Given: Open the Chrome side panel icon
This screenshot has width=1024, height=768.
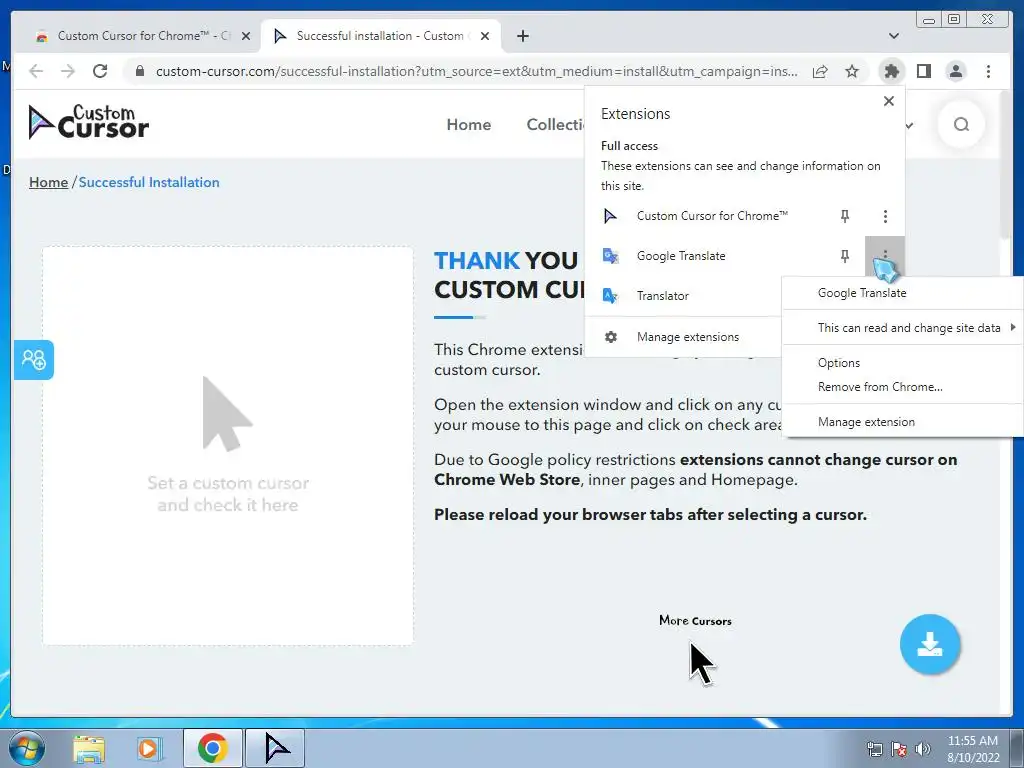Looking at the screenshot, I should pyautogui.click(x=923, y=71).
